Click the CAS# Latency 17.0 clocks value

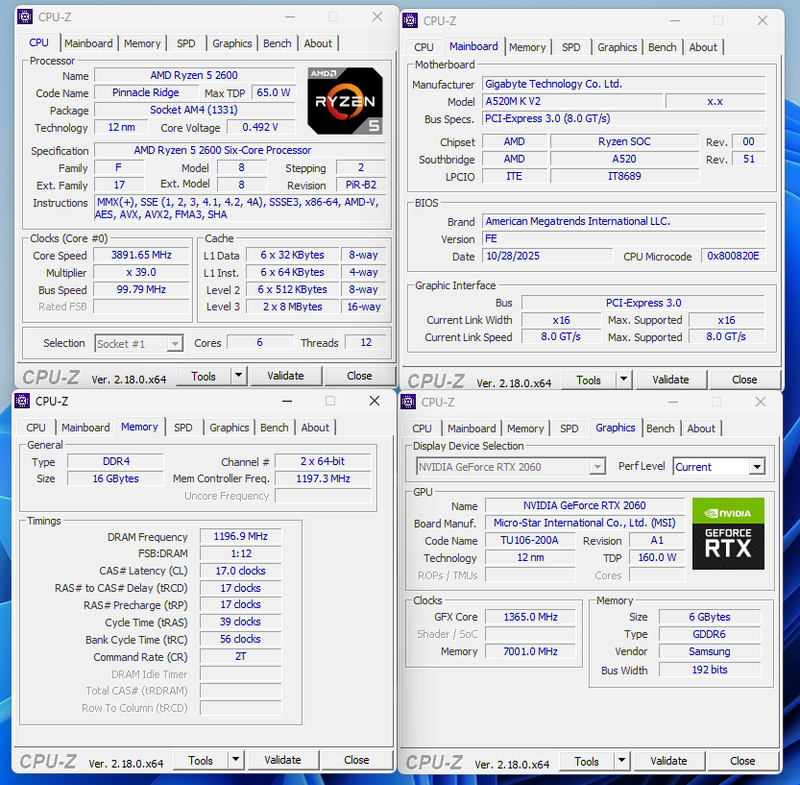tap(240, 571)
